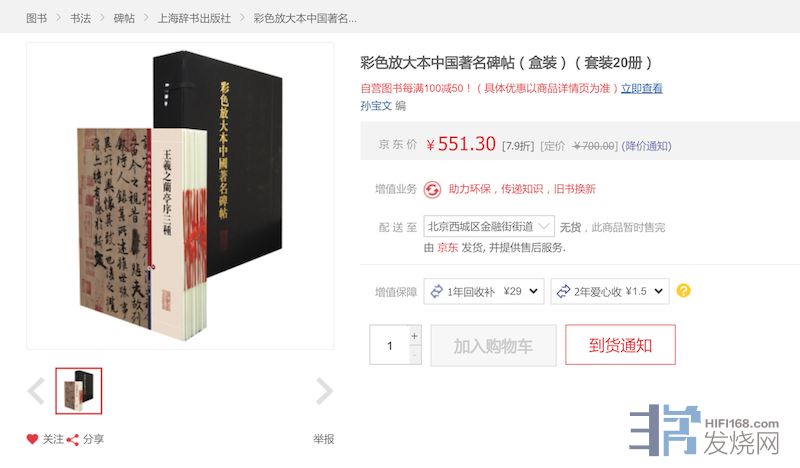Select the book set thumbnail image
This screenshot has height=468, width=800.
pos(79,391)
